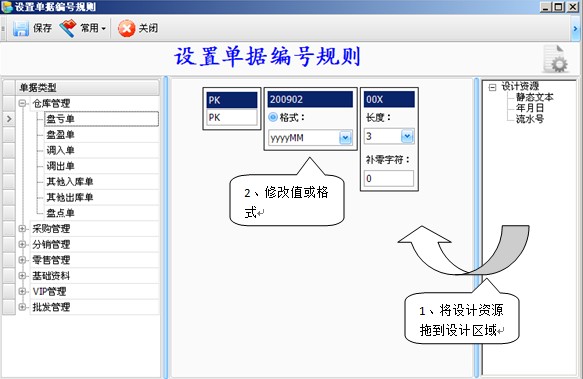Expand the 批发管理 tree node
Image resolution: width=583 pixels, height=379 pixels.
[22, 307]
